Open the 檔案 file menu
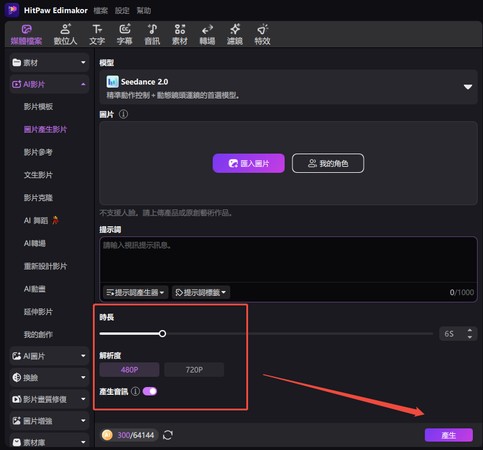 click(101, 11)
